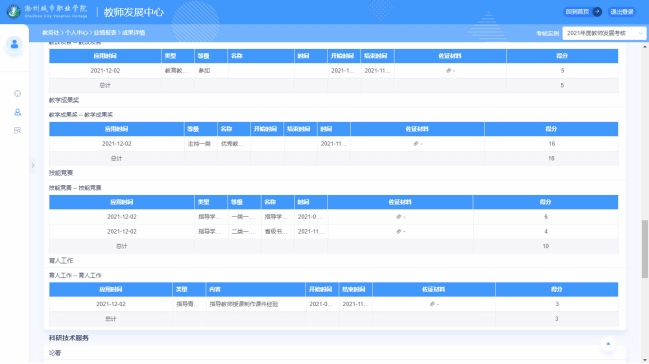
Task: Open attachment paperclip in first table row
Action: (x=448, y=71)
